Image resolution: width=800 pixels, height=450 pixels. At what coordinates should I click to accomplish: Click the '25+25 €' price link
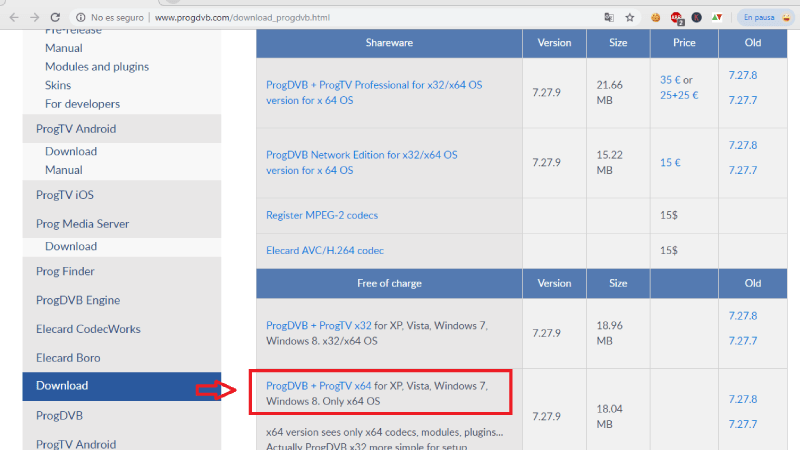[x=679, y=95]
